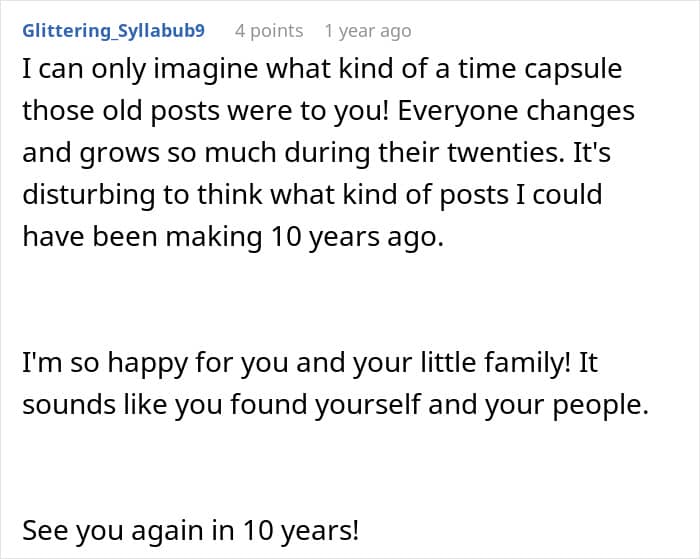Click the "1 year ago" timestamp

[367, 30]
